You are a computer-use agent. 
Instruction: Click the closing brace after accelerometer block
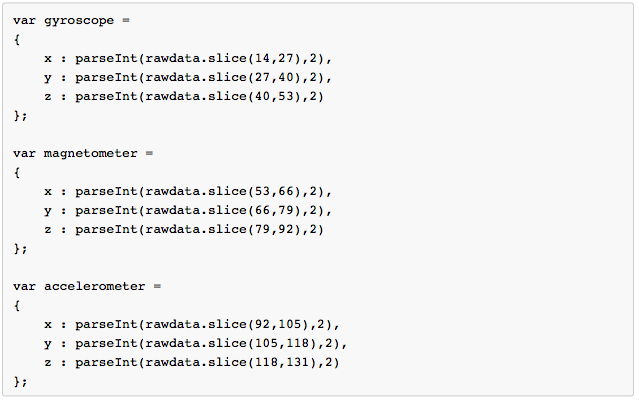tap(17, 381)
